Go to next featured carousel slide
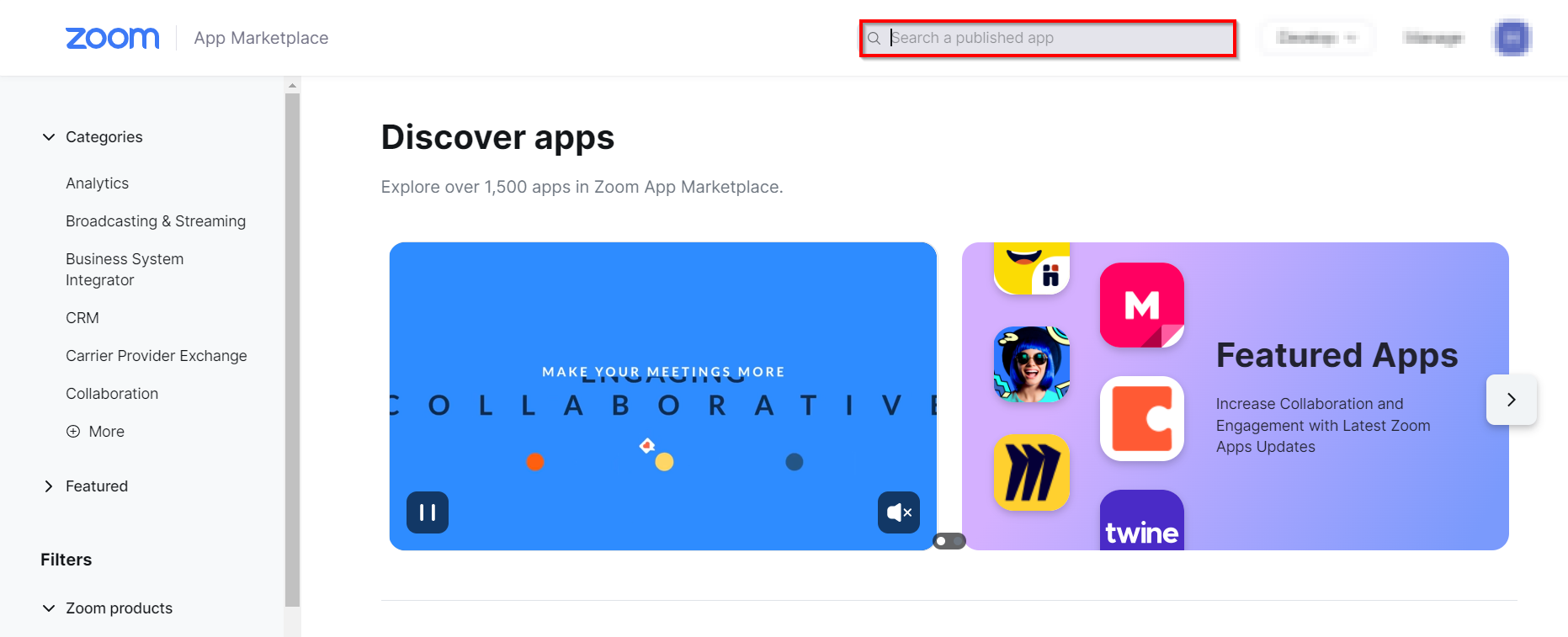This screenshot has height=637, width=1568. (x=1511, y=400)
